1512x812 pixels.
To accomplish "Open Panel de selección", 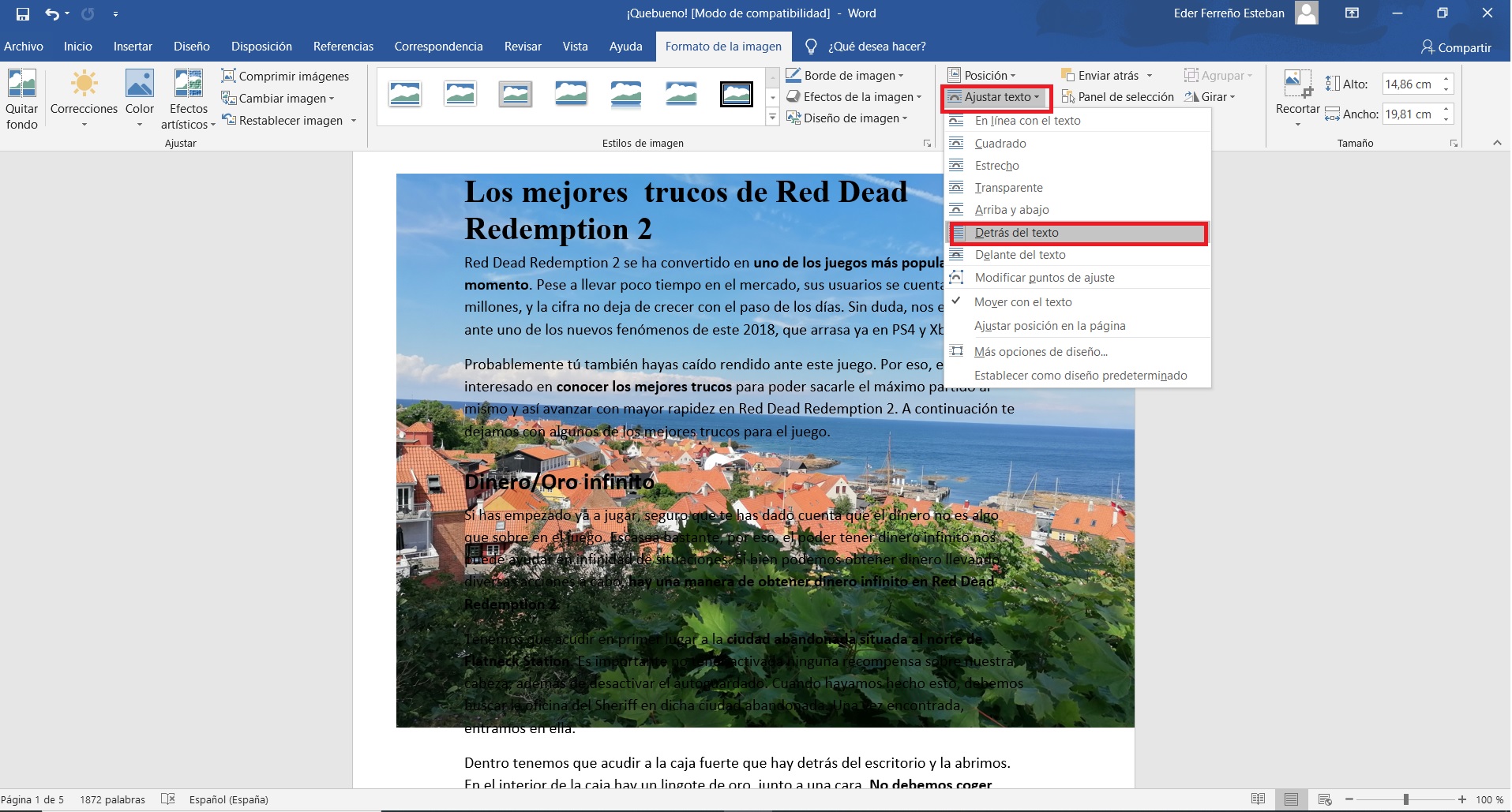I will [1117, 97].
